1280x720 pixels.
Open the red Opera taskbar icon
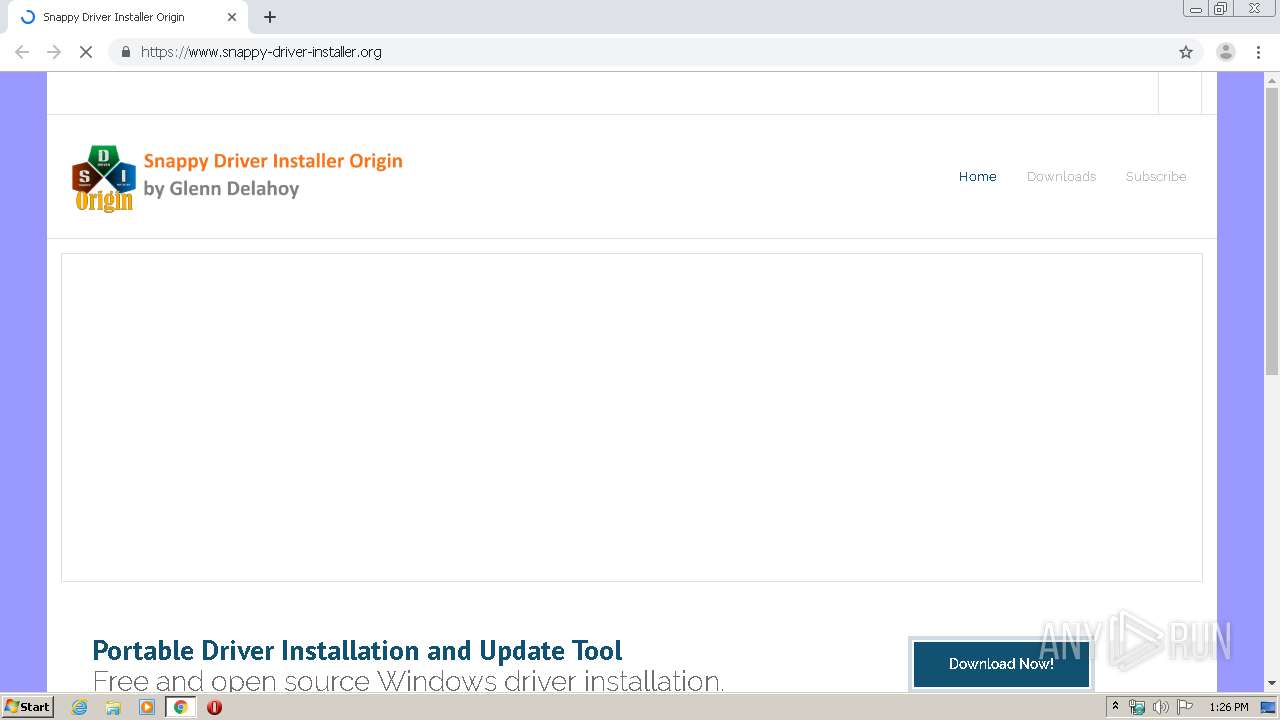[x=214, y=707]
